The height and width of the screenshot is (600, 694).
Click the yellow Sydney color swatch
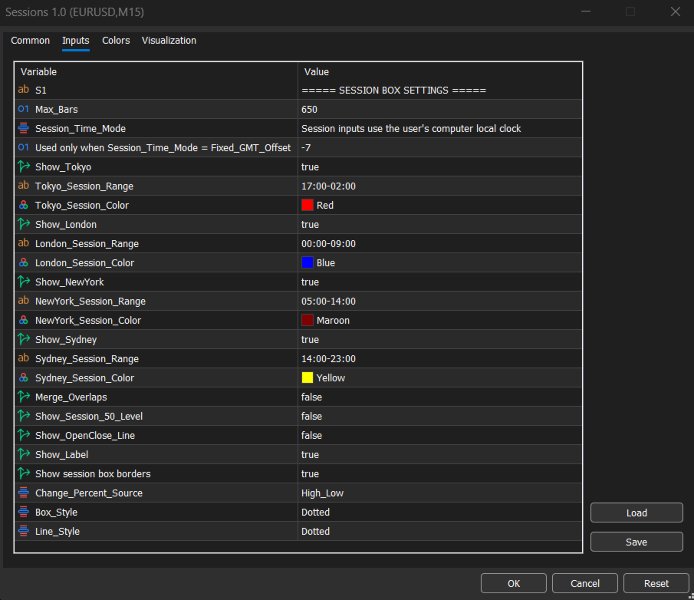[x=307, y=377]
